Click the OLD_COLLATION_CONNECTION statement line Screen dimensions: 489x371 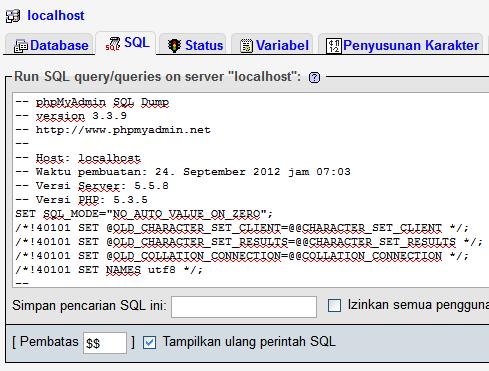pyautogui.click(x=242, y=256)
